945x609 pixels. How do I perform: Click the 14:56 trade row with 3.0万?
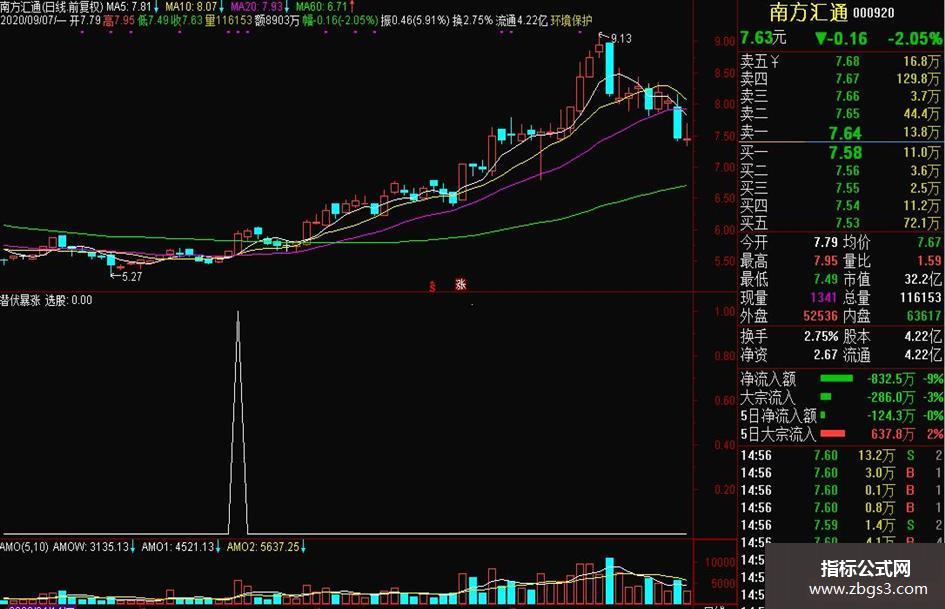point(840,473)
